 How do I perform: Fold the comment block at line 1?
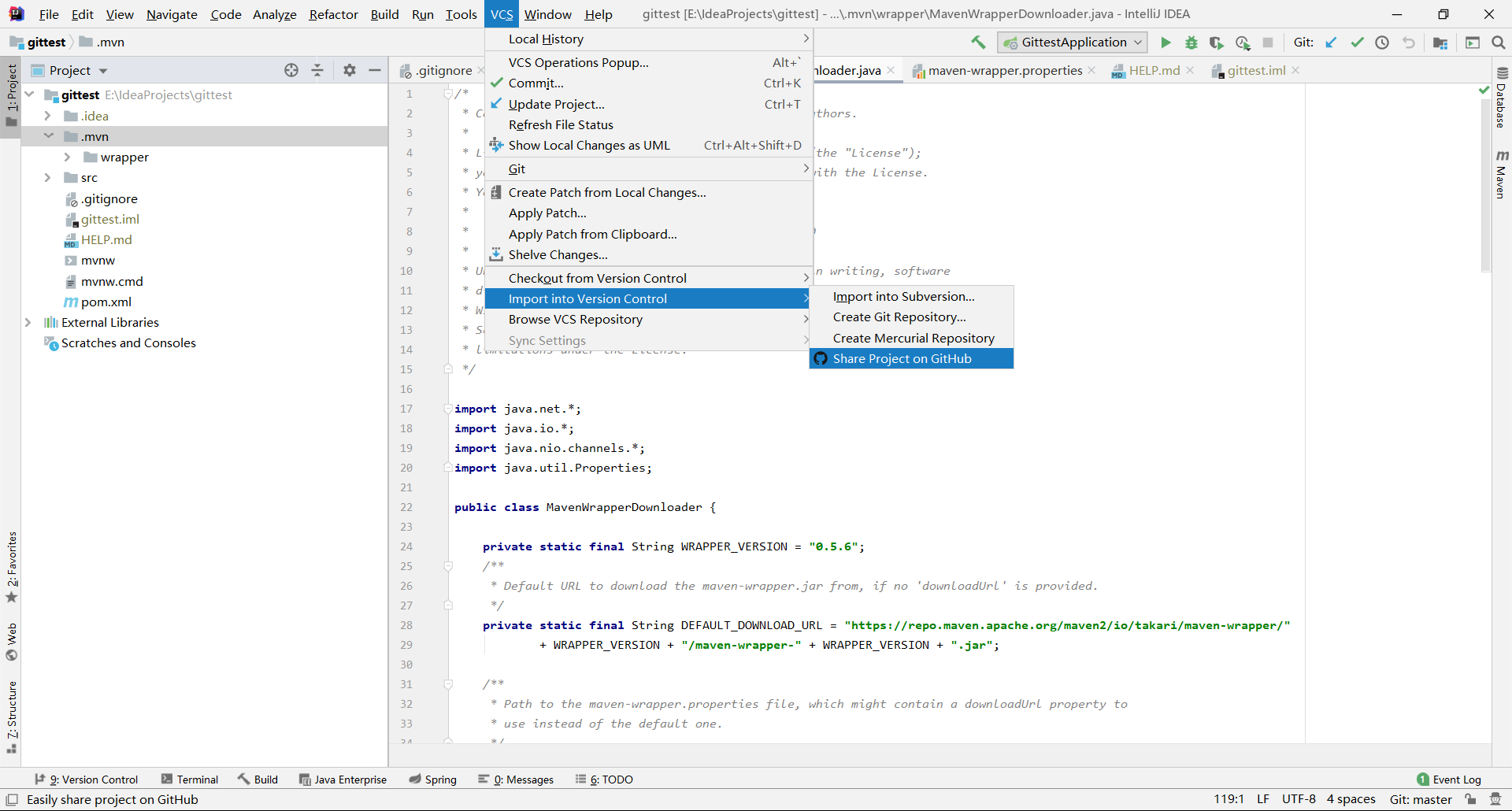447,94
